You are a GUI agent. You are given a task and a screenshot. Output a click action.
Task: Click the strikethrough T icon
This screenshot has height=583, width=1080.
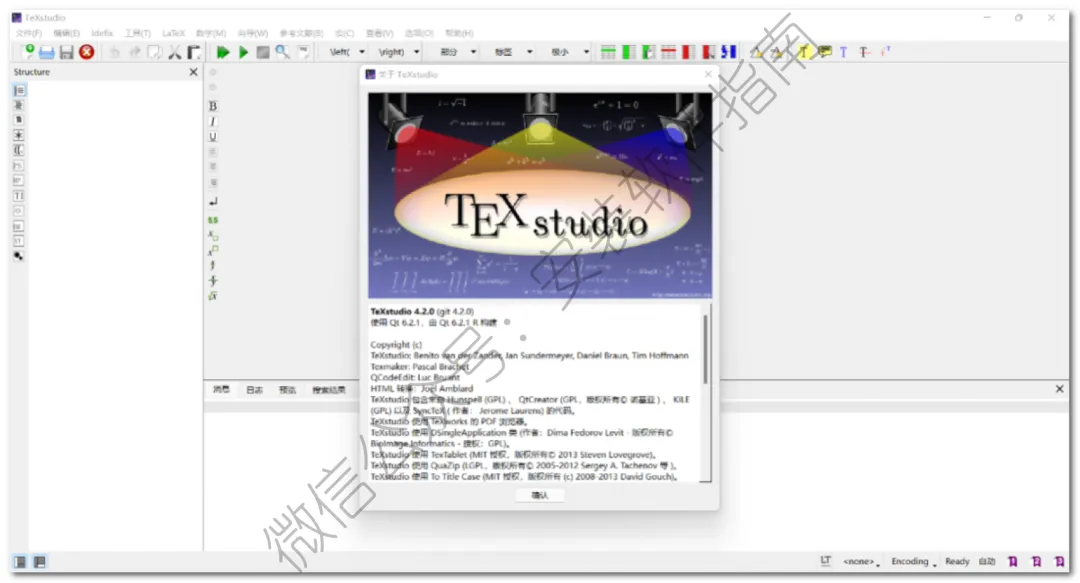click(x=864, y=52)
